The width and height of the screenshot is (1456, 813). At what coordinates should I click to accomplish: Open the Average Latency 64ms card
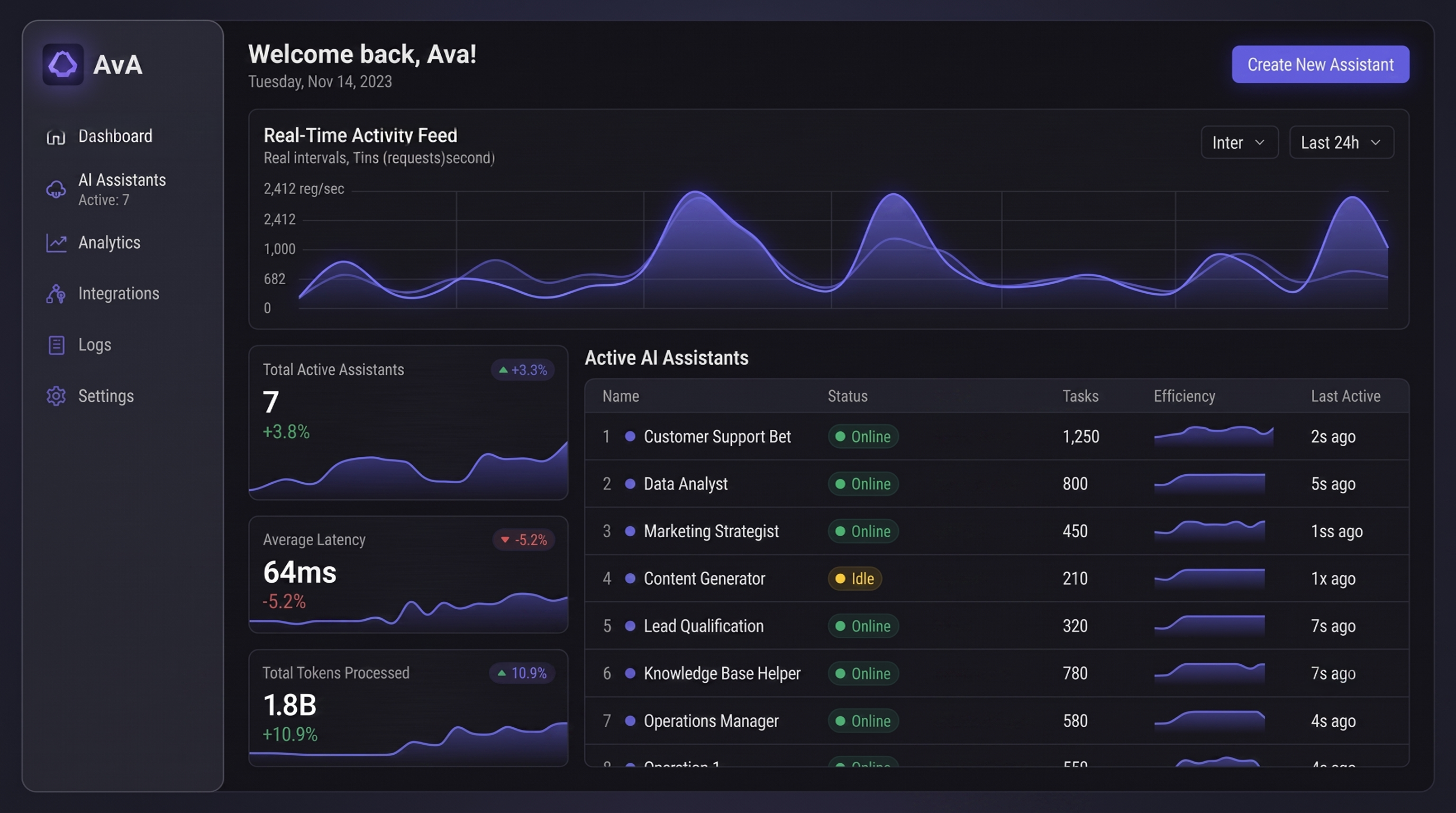(408, 574)
